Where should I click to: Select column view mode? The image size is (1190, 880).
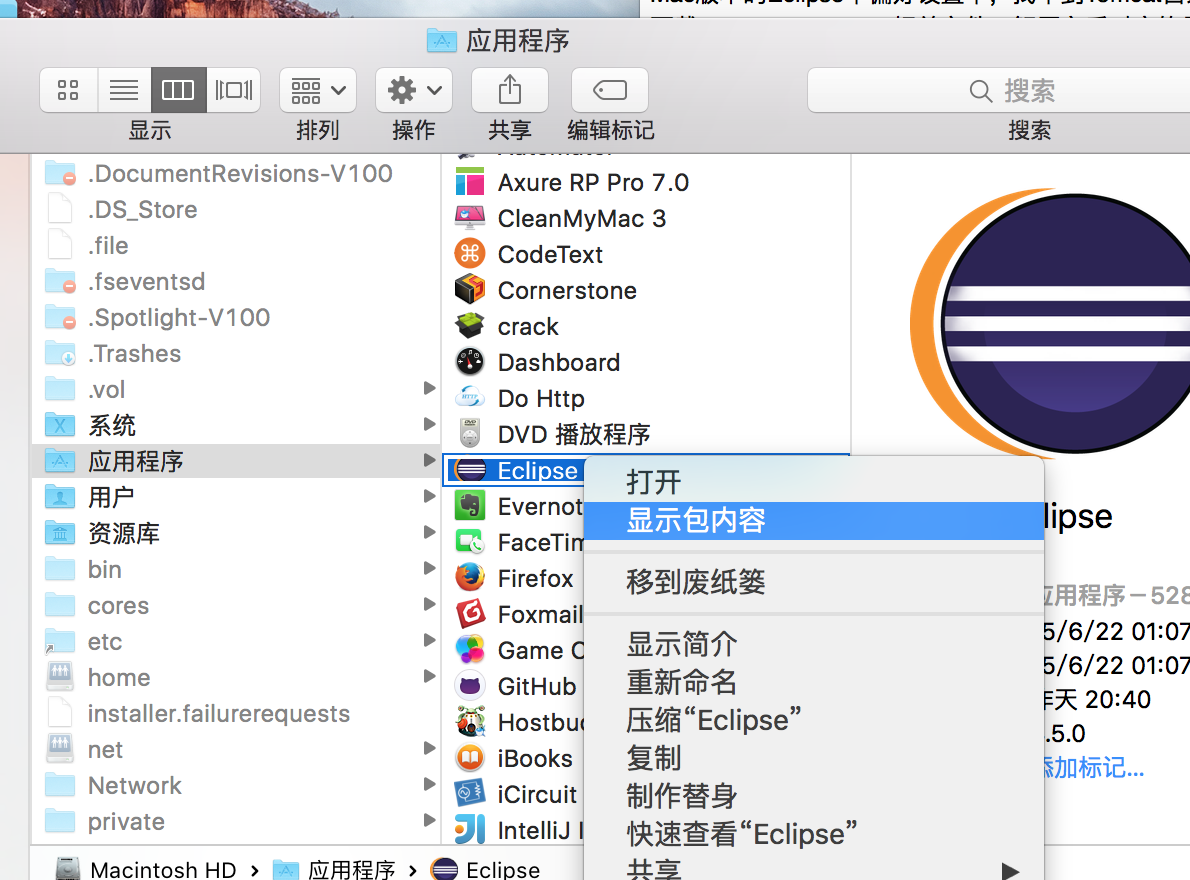click(x=178, y=90)
